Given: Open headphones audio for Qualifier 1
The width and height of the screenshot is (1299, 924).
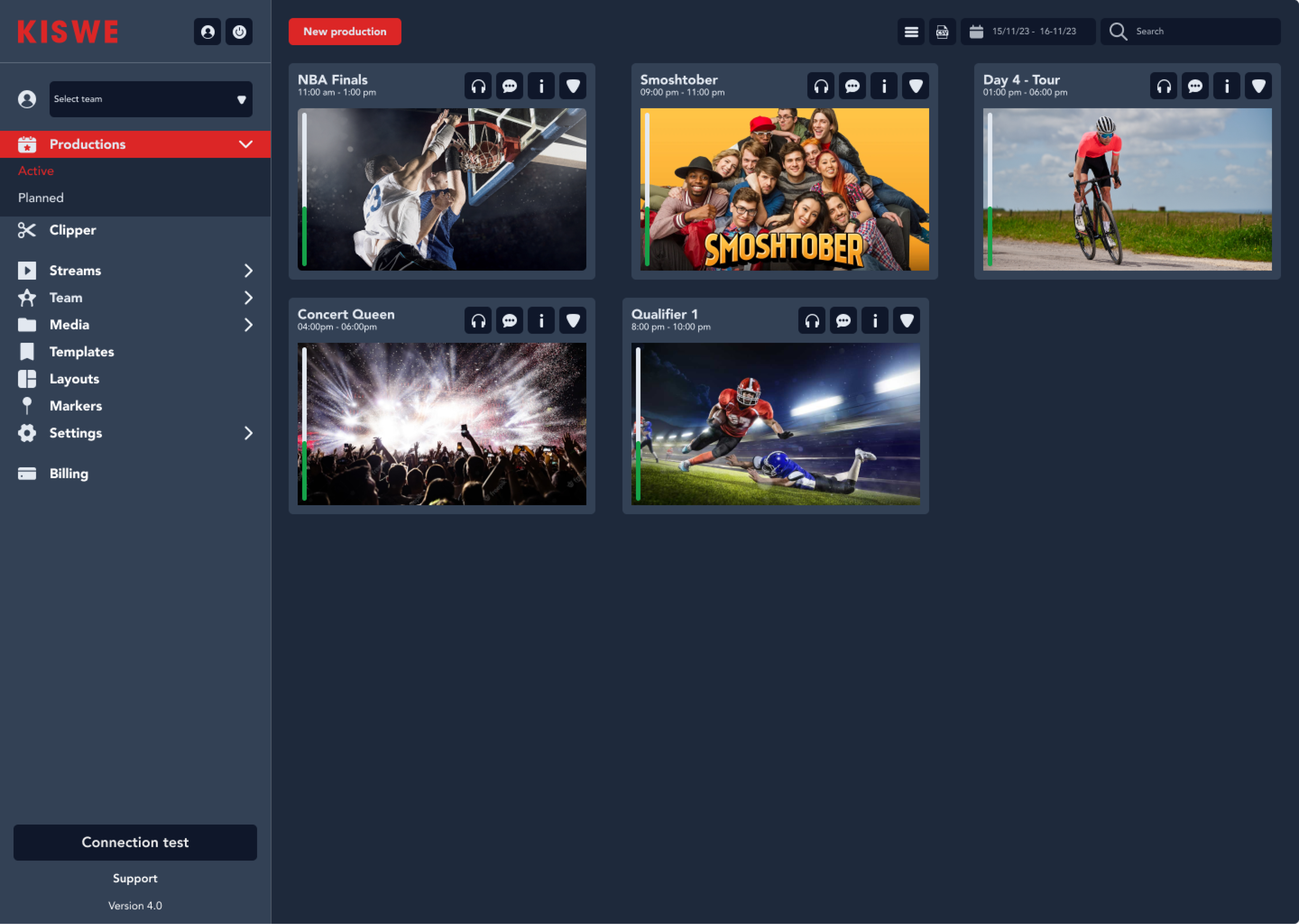Looking at the screenshot, I should pyautogui.click(x=811, y=320).
